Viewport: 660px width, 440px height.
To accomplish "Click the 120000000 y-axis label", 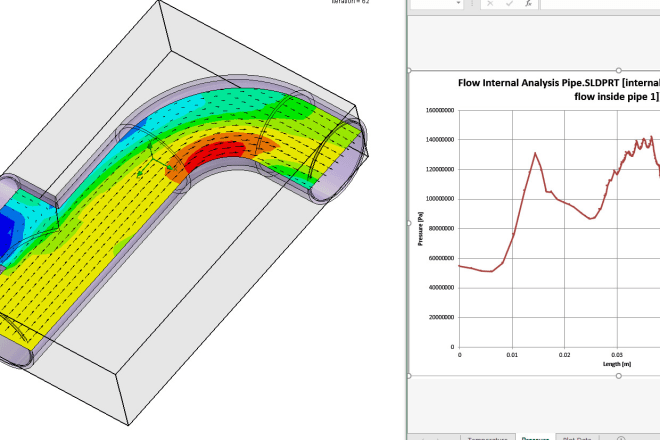I will pyautogui.click(x=440, y=169).
